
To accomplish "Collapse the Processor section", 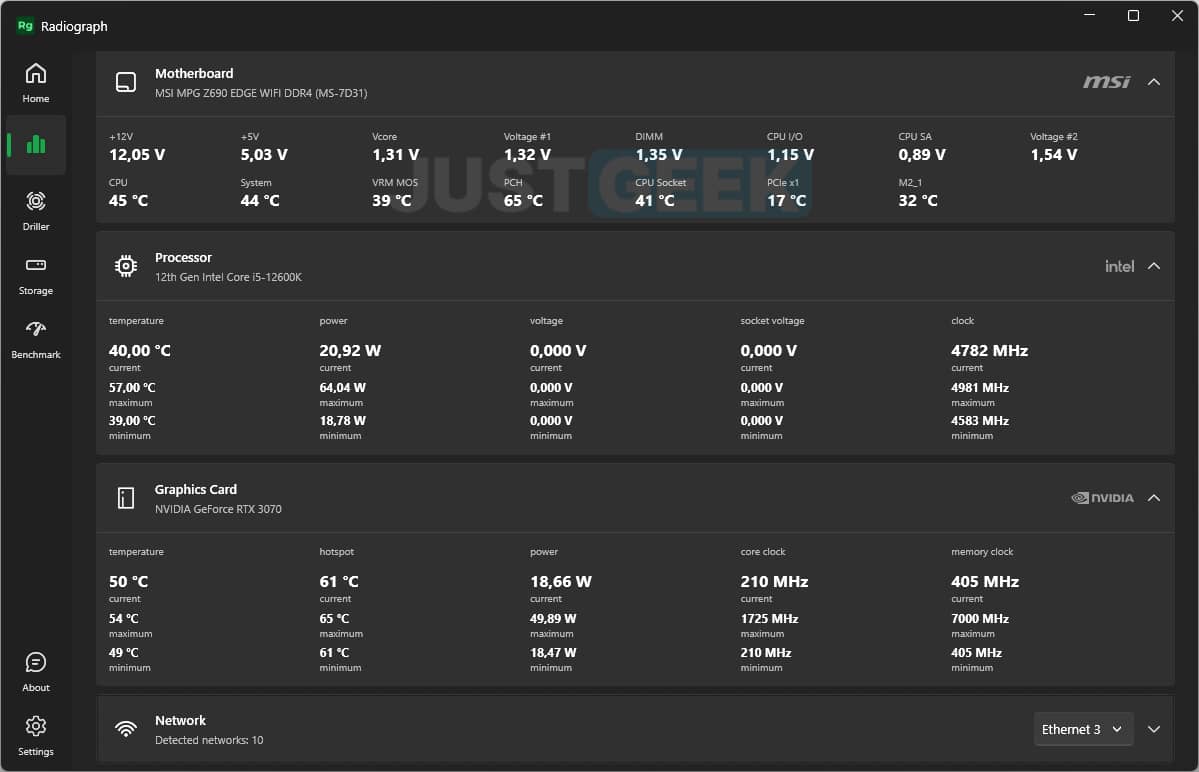I will tap(1154, 266).
